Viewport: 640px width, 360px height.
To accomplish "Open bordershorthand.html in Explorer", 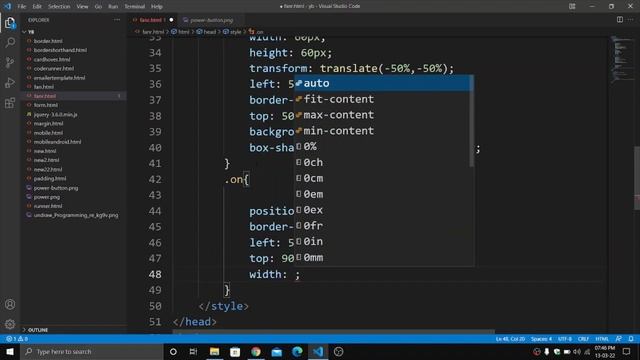I will [x=60, y=50].
